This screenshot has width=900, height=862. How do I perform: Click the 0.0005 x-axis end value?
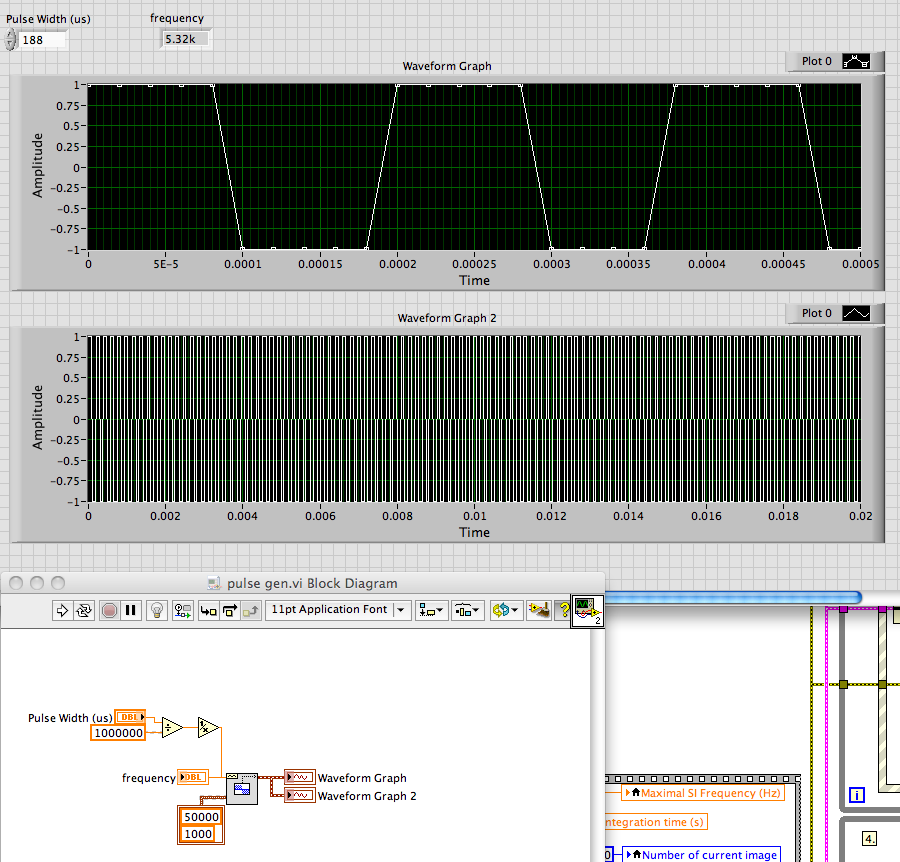point(860,264)
